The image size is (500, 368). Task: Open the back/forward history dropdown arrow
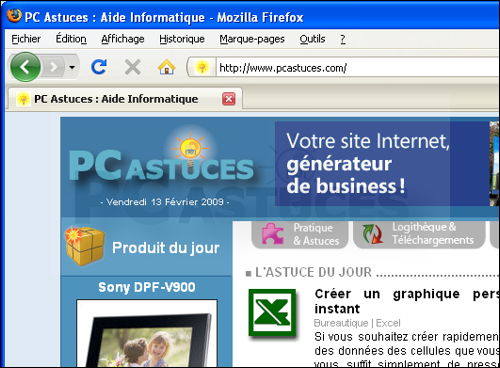[72, 67]
